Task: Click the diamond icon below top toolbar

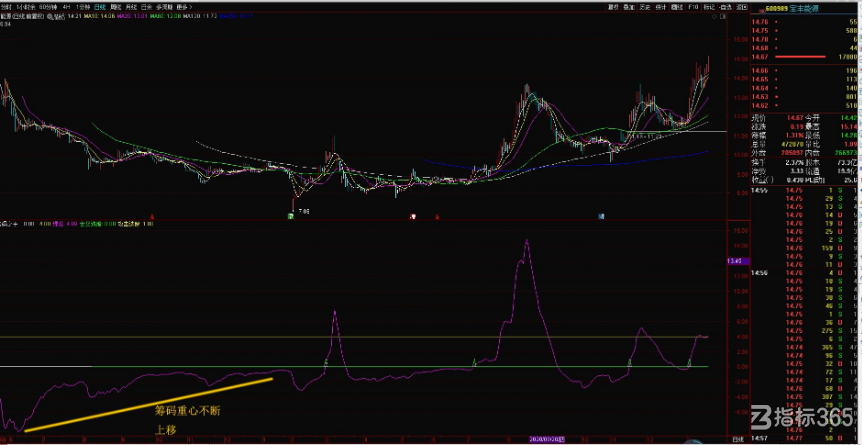Action: click(714, 16)
